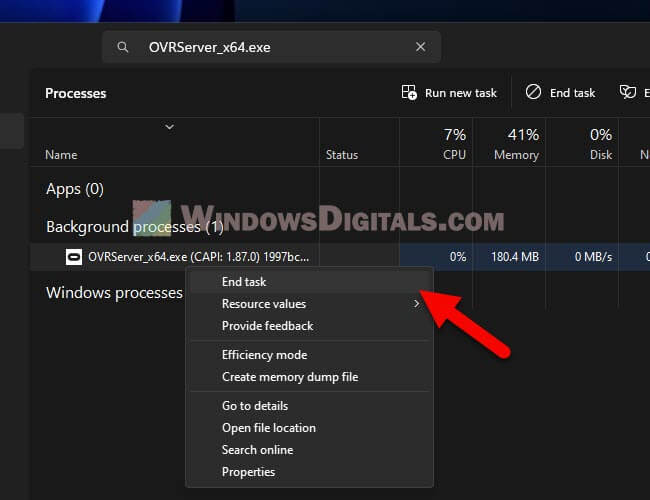
Task: Choose Open file location
Action: click(x=309, y=428)
